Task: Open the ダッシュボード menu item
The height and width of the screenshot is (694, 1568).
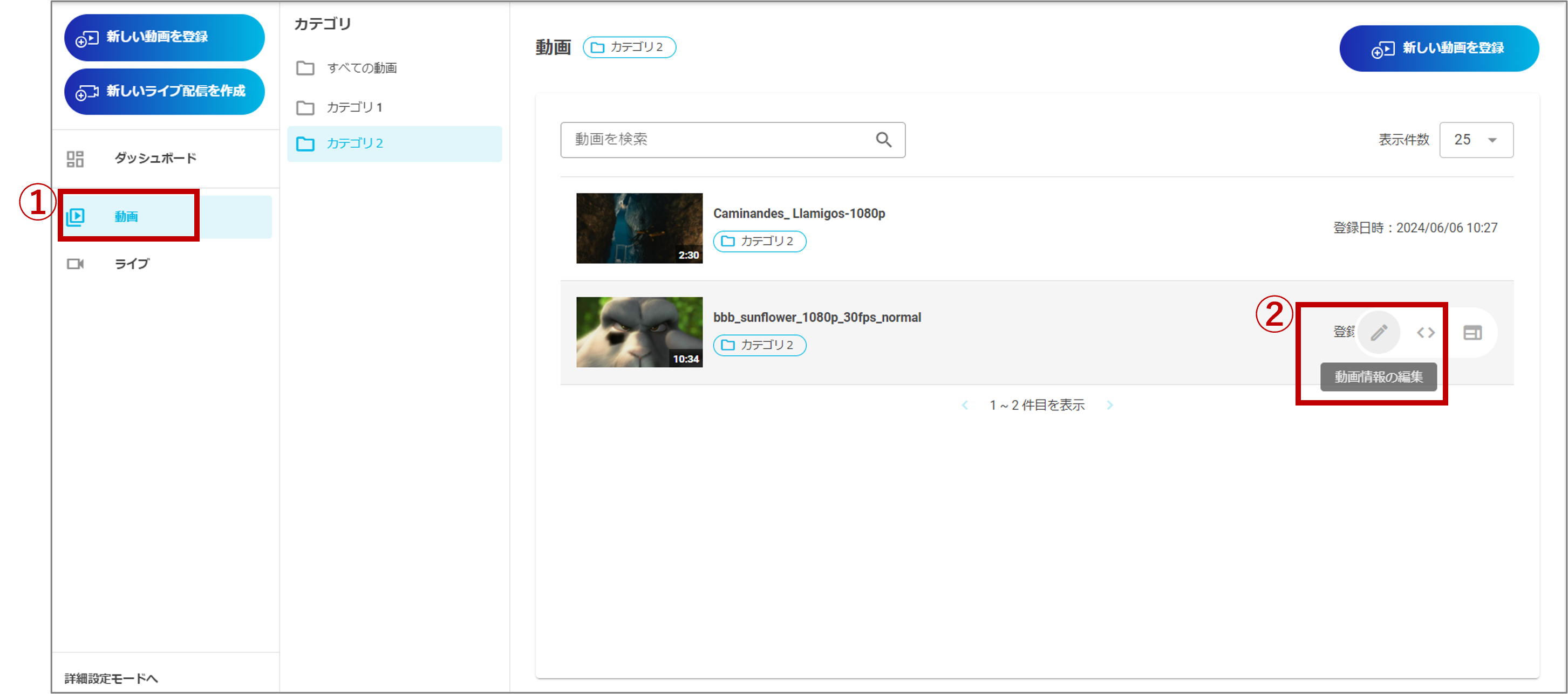Action: 166,159
